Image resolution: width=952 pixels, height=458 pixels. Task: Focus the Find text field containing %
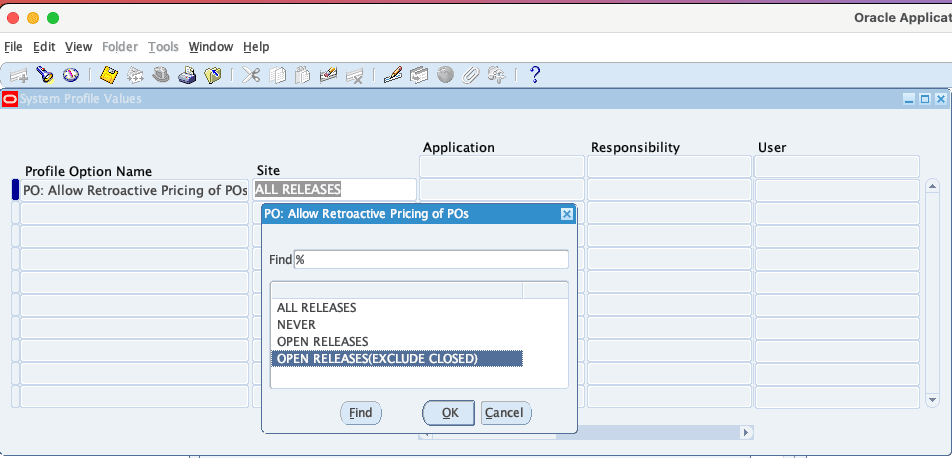pyautogui.click(x=430, y=260)
